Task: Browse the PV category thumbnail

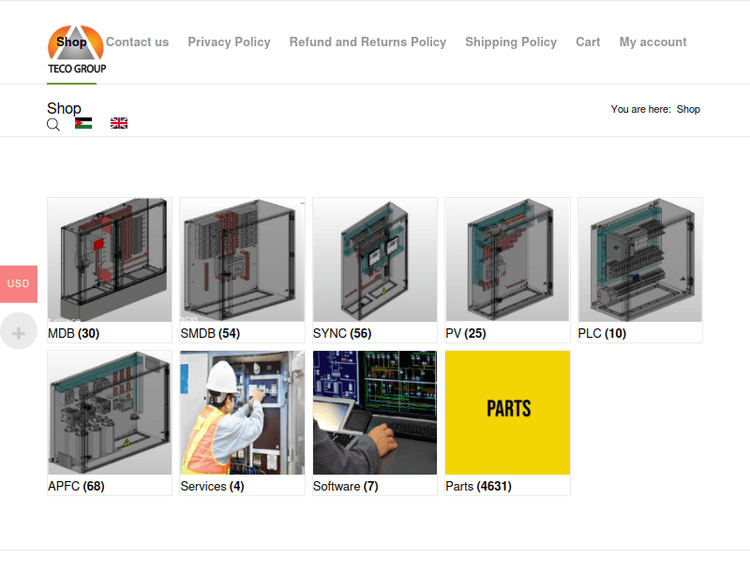Action: click(507, 260)
